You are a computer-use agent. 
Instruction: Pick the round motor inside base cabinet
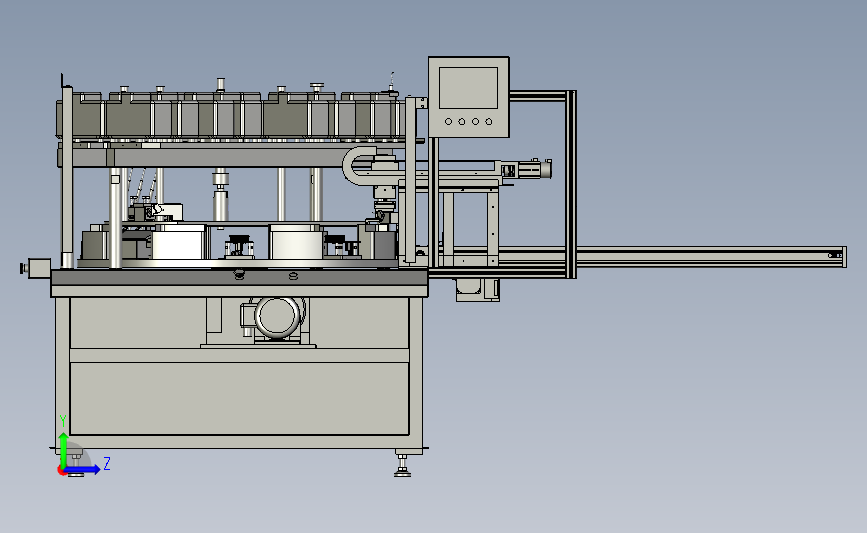(277, 317)
